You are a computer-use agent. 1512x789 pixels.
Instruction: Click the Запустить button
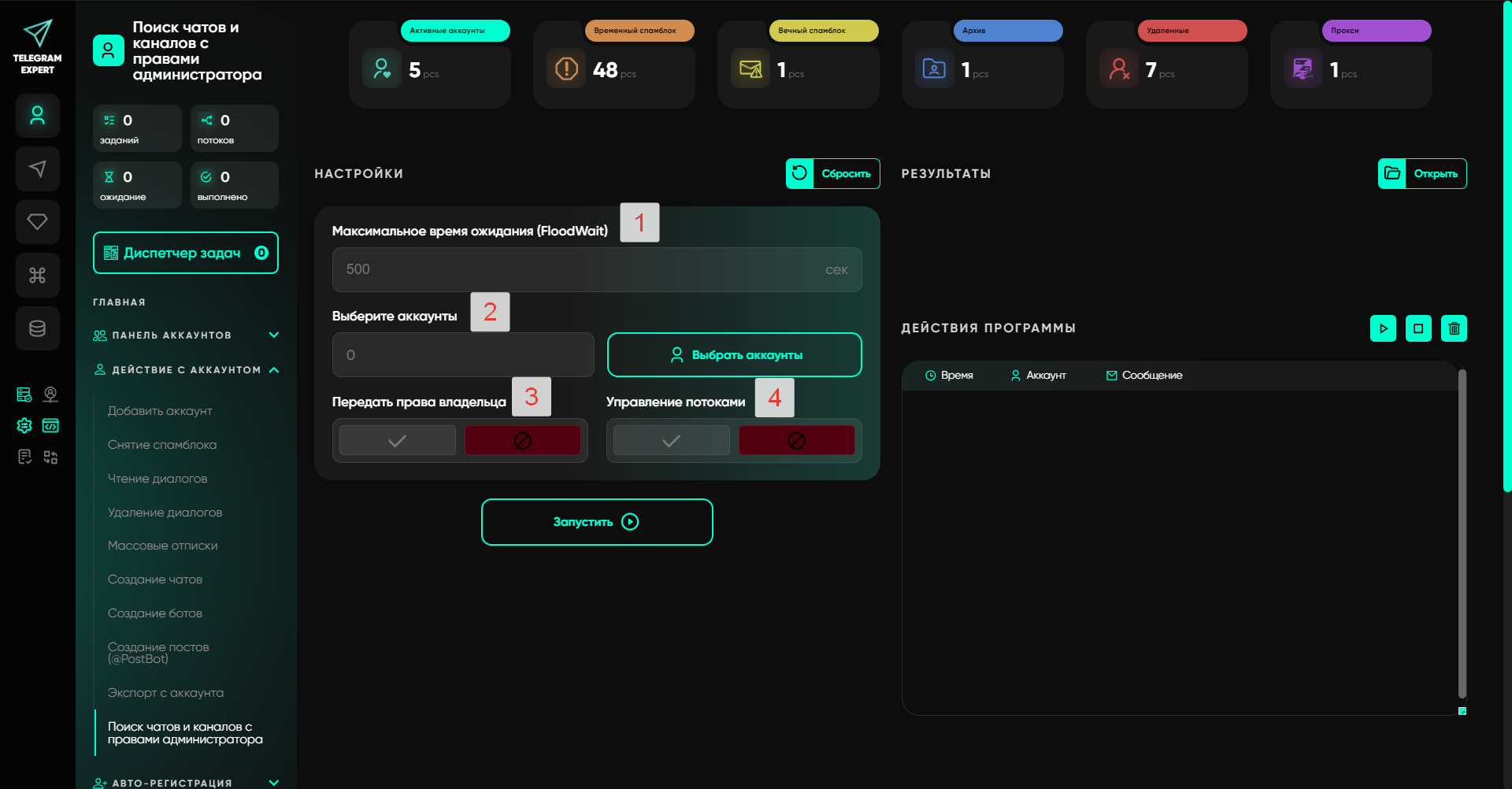point(597,522)
